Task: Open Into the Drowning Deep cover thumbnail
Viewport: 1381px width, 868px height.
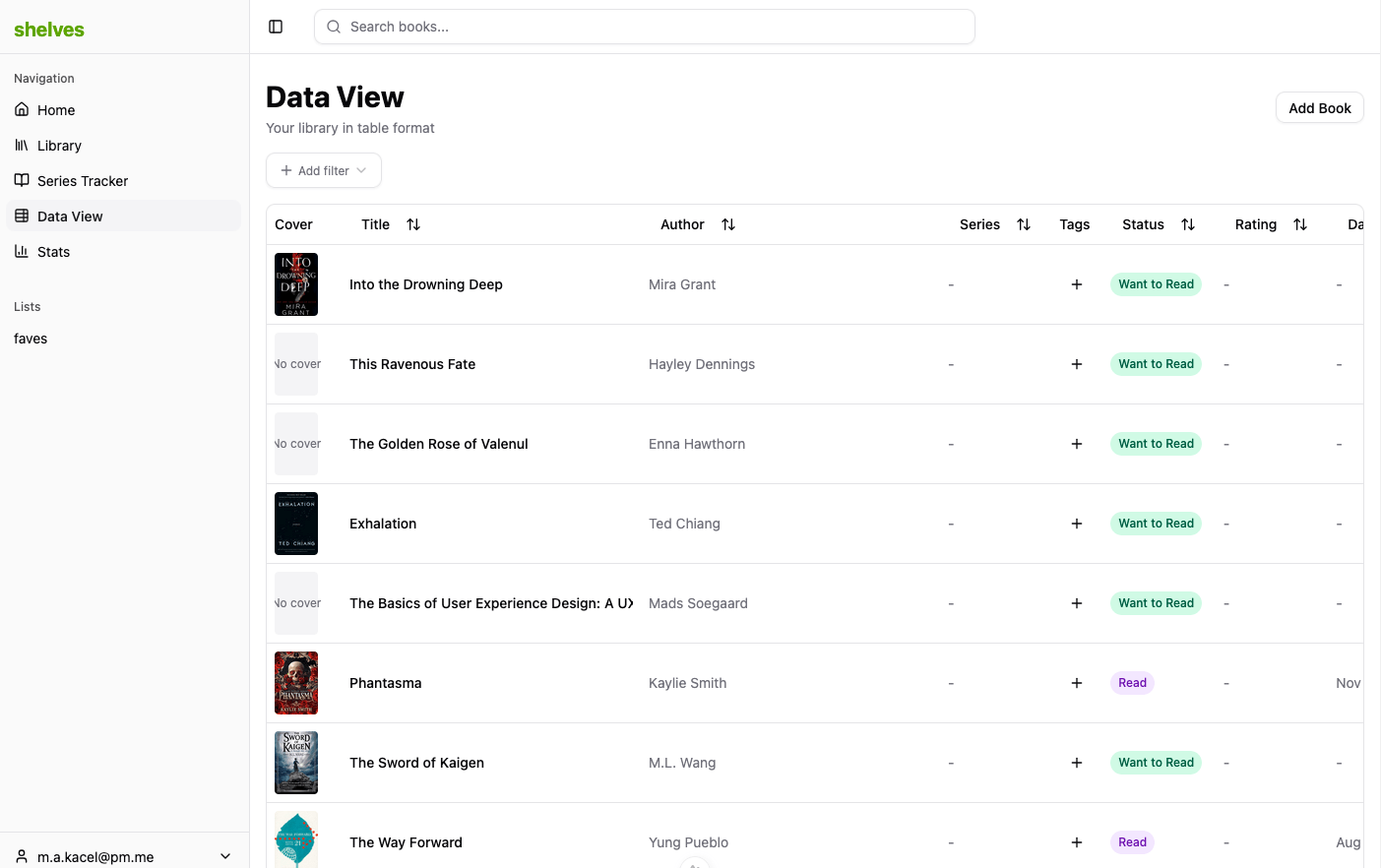Action: point(296,284)
